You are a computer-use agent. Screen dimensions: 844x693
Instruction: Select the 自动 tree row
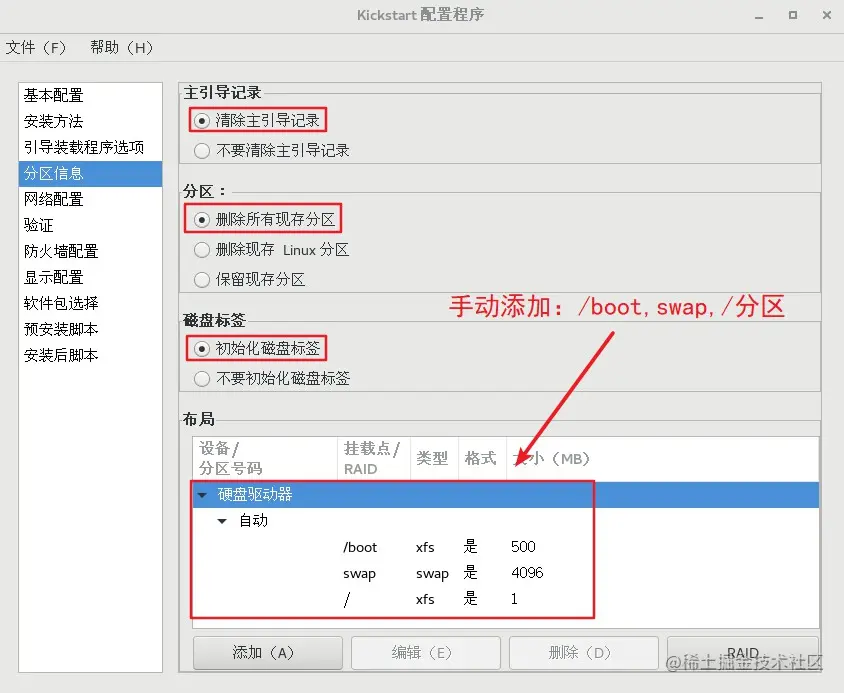tap(505, 521)
